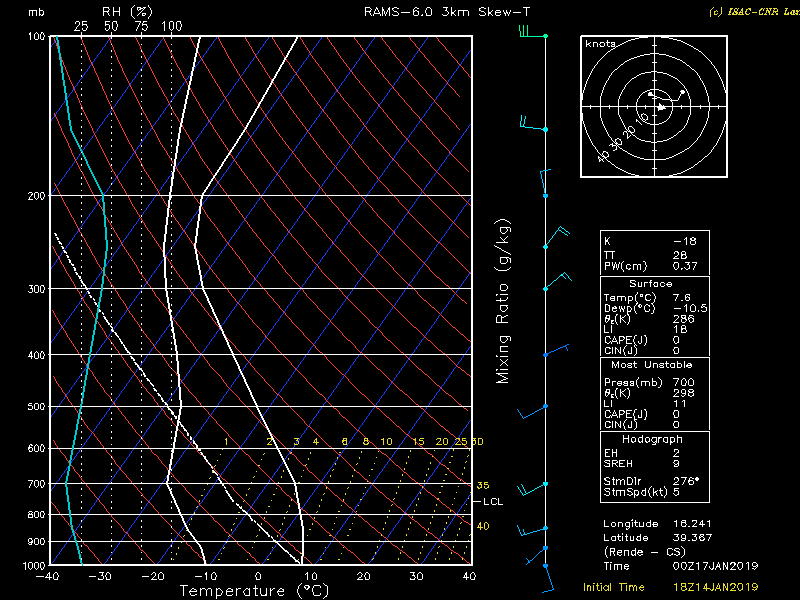The height and width of the screenshot is (600, 800).
Task: Click the longitude value '16.241'
Action: [x=692, y=524]
